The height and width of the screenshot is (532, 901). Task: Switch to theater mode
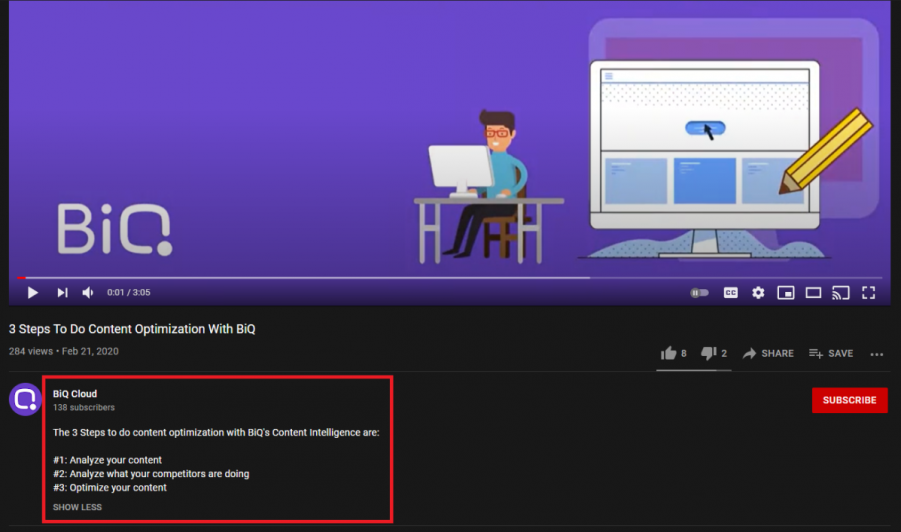pyautogui.click(x=813, y=292)
